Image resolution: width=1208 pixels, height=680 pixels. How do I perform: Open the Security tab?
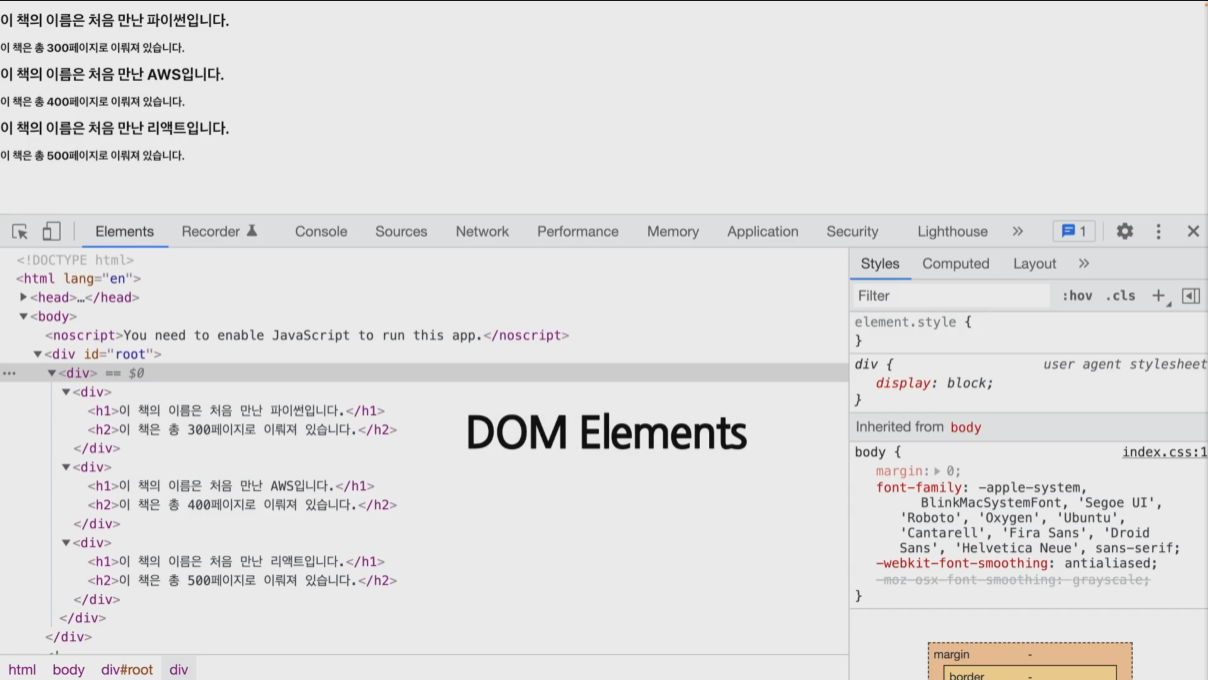coord(852,231)
